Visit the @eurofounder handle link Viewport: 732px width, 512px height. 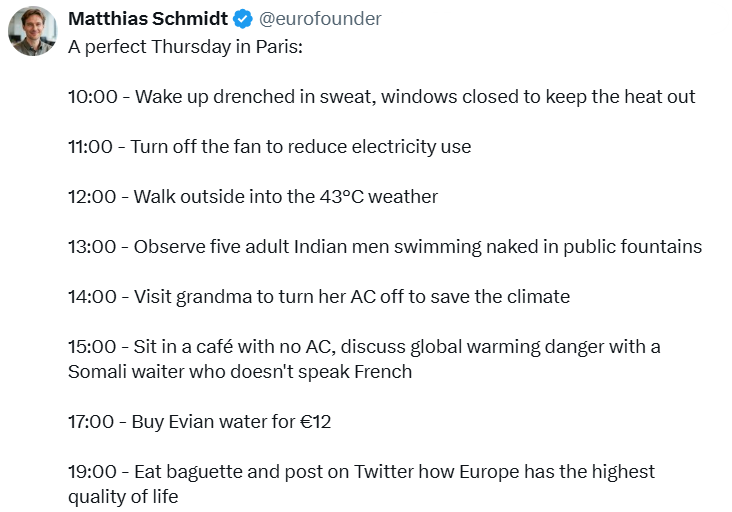(320, 19)
